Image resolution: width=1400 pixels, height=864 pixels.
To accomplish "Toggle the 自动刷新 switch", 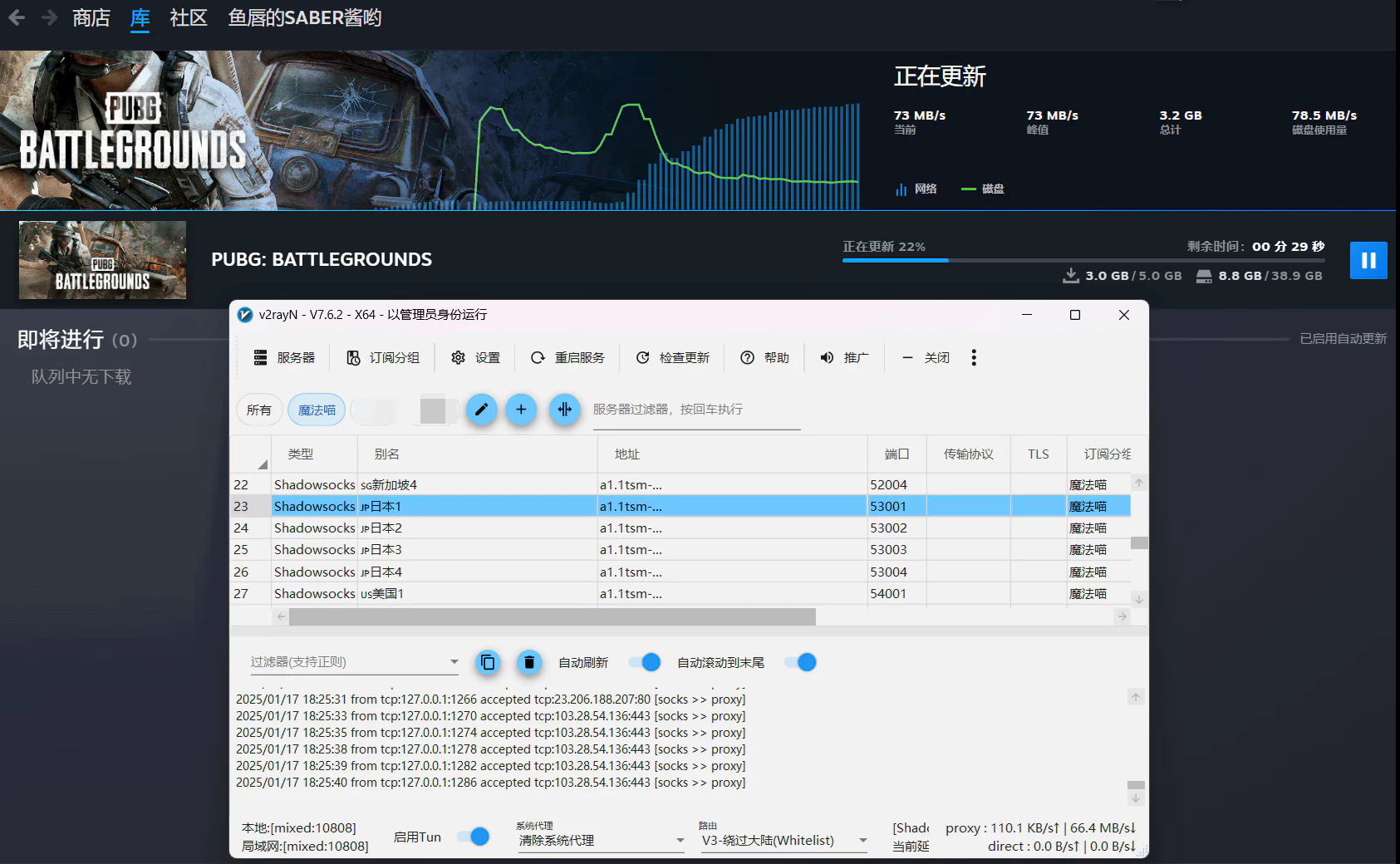I will tap(645, 662).
